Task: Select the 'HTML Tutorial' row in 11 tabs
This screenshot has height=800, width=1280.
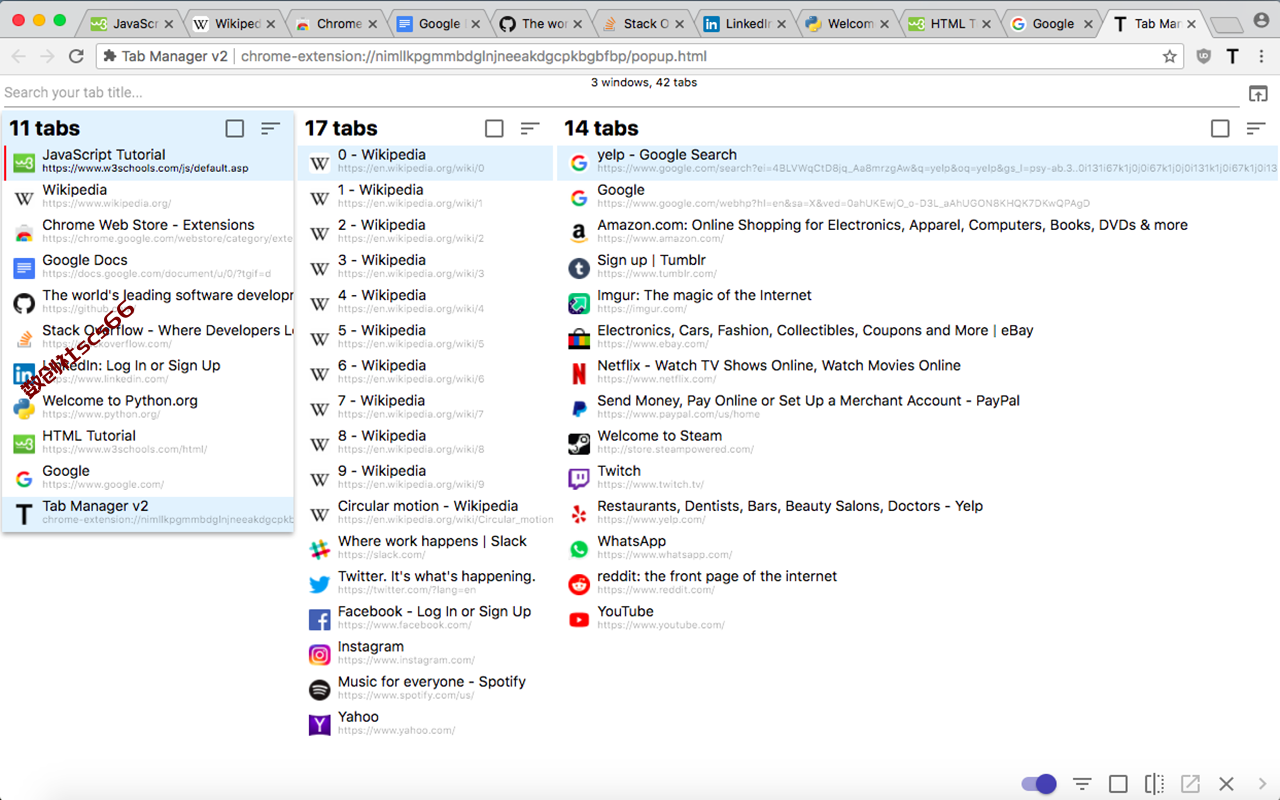Action: click(x=149, y=443)
